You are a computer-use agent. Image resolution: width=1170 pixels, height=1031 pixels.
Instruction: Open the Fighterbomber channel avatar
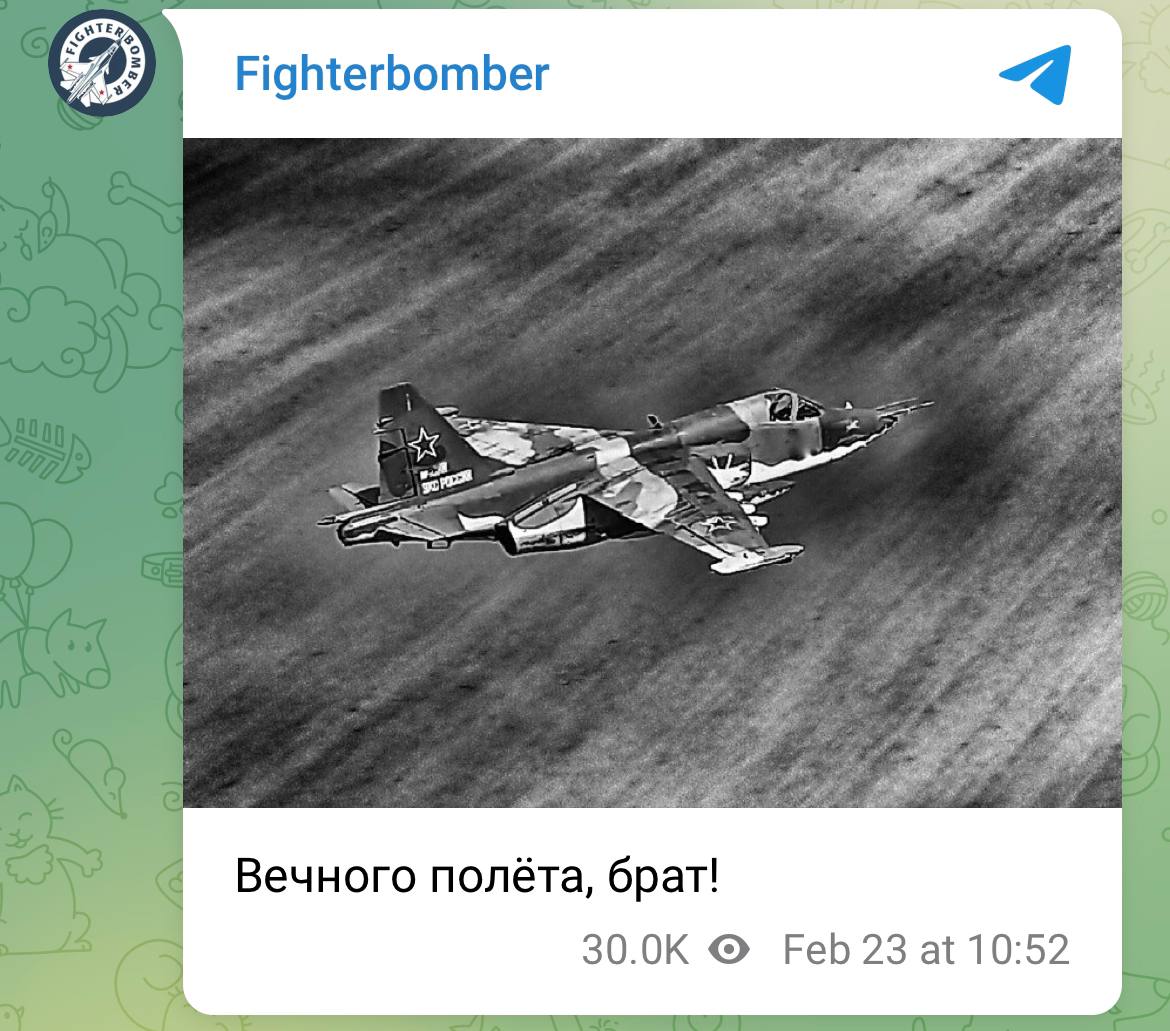(101, 62)
